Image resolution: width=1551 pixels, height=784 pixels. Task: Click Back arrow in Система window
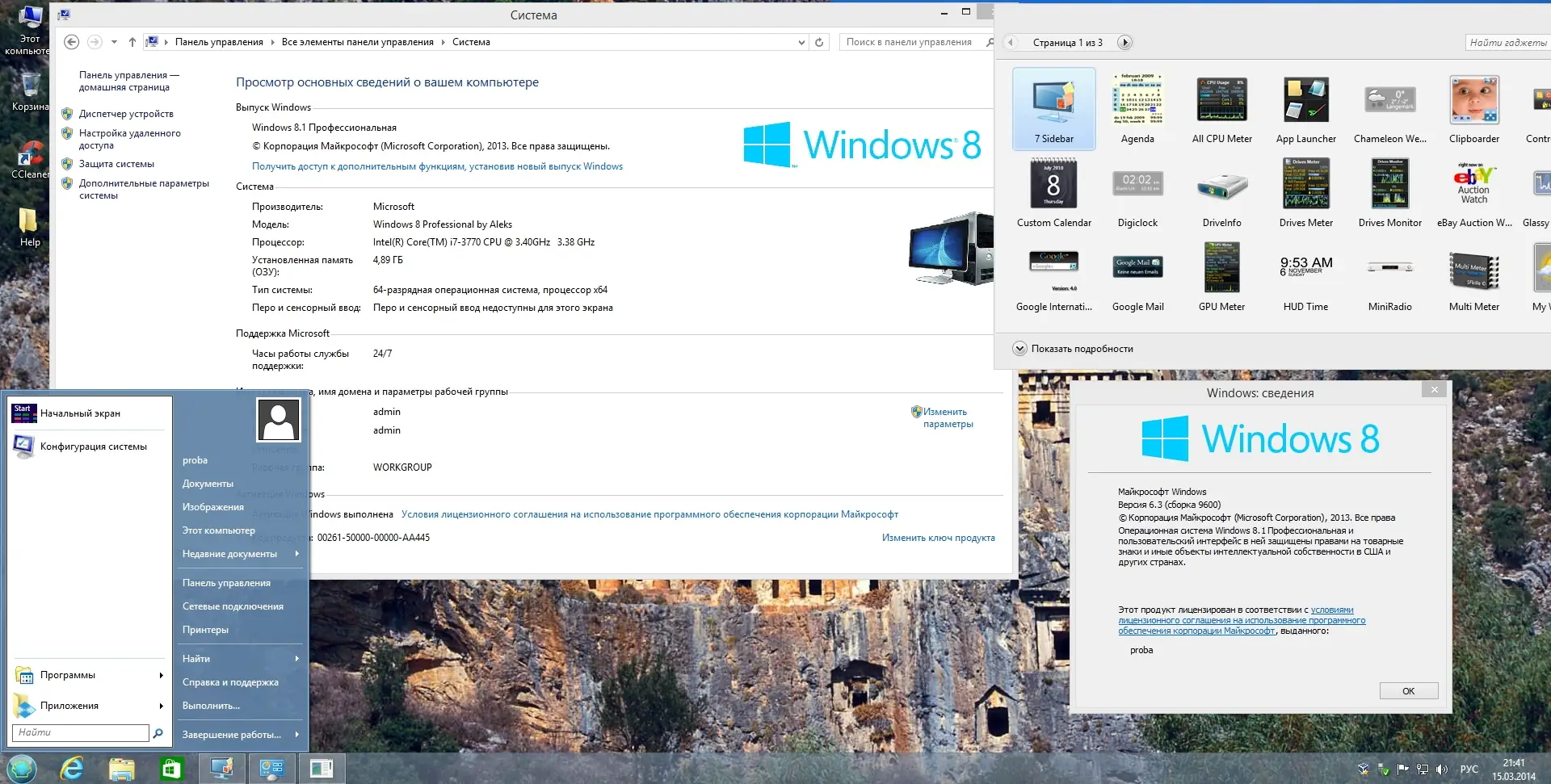pyautogui.click(x=71, y=42)
